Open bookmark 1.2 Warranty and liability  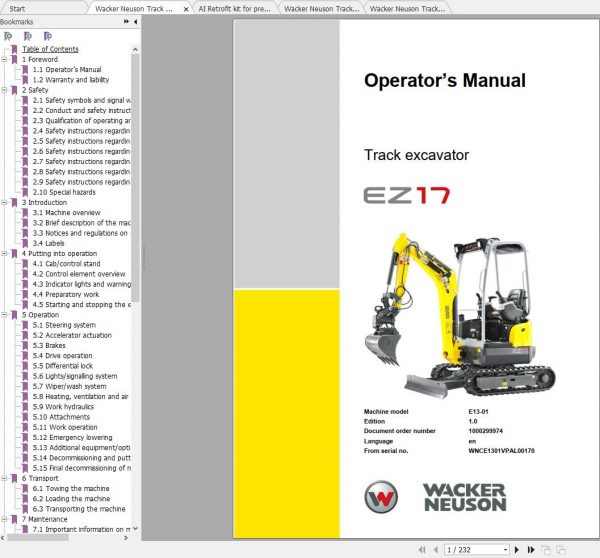click(70, 80)
